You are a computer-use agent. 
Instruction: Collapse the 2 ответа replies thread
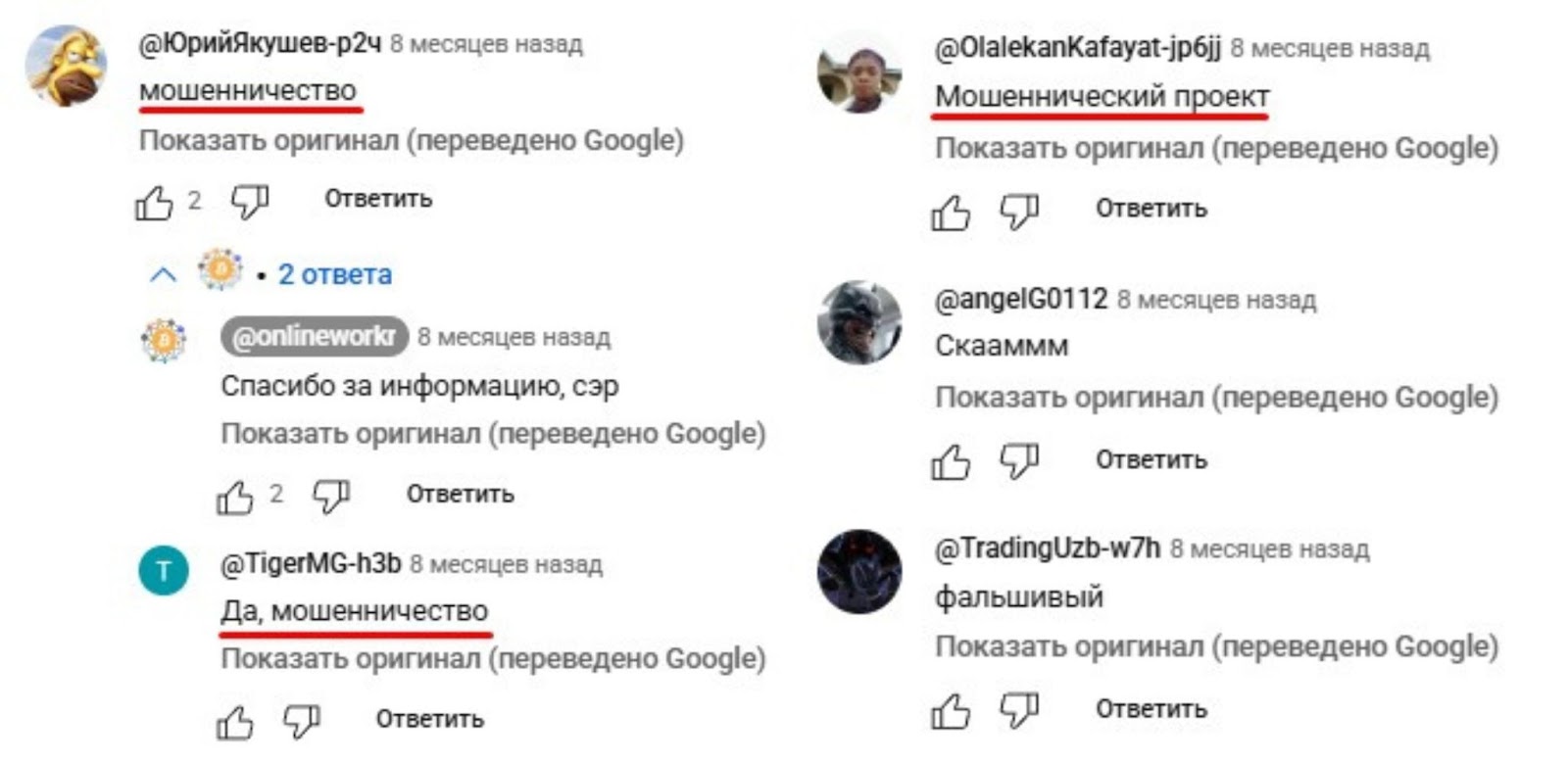(x=163, y=275)
